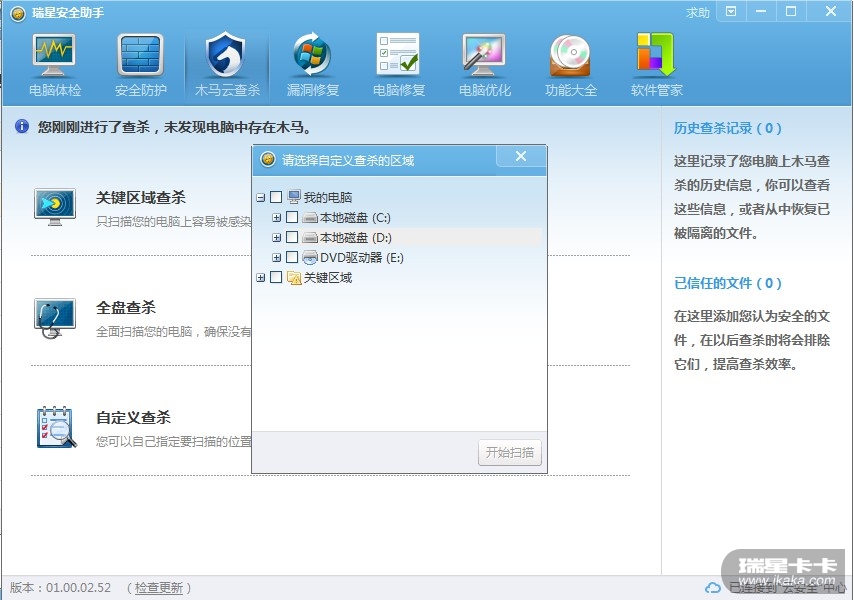Switch to 安全防护 tab label
The image size is (854, 600).
(x=141, y=90)
